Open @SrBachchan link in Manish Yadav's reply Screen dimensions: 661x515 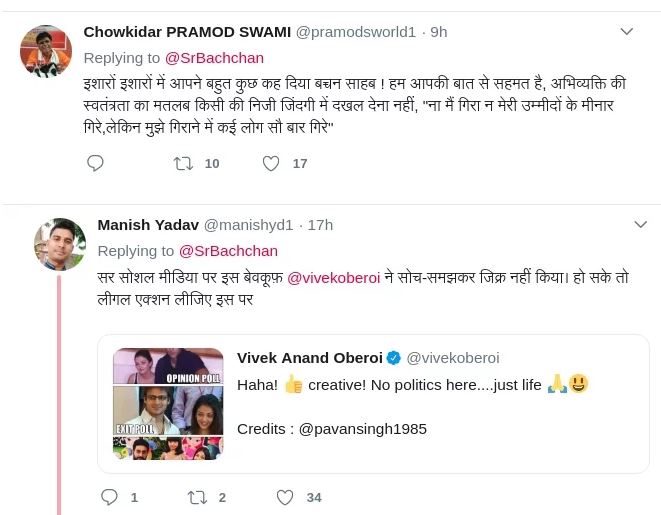tap(228, 251)
